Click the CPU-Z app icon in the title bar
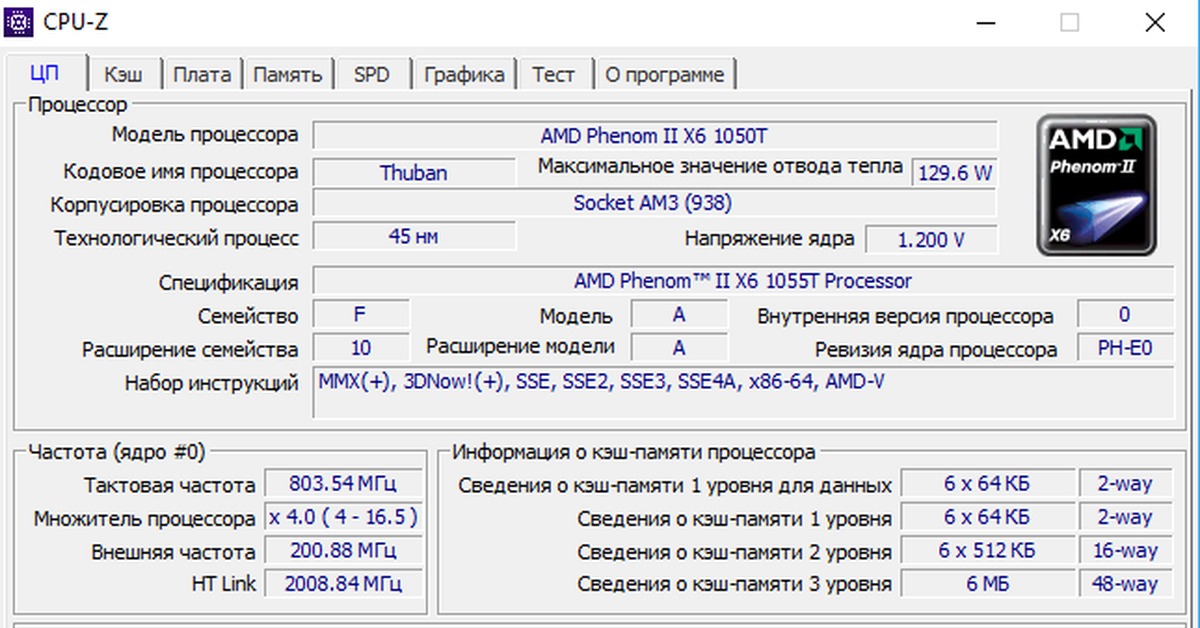Screen dimensions: 1200x628 18,21
